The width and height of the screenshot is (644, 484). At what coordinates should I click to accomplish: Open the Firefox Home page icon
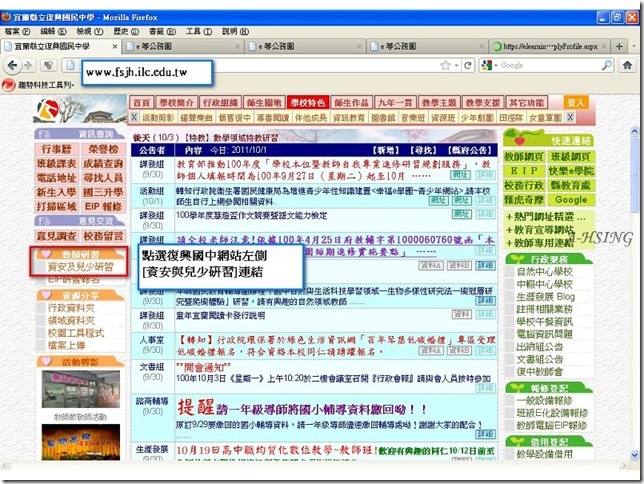click(x=627, y=65)
